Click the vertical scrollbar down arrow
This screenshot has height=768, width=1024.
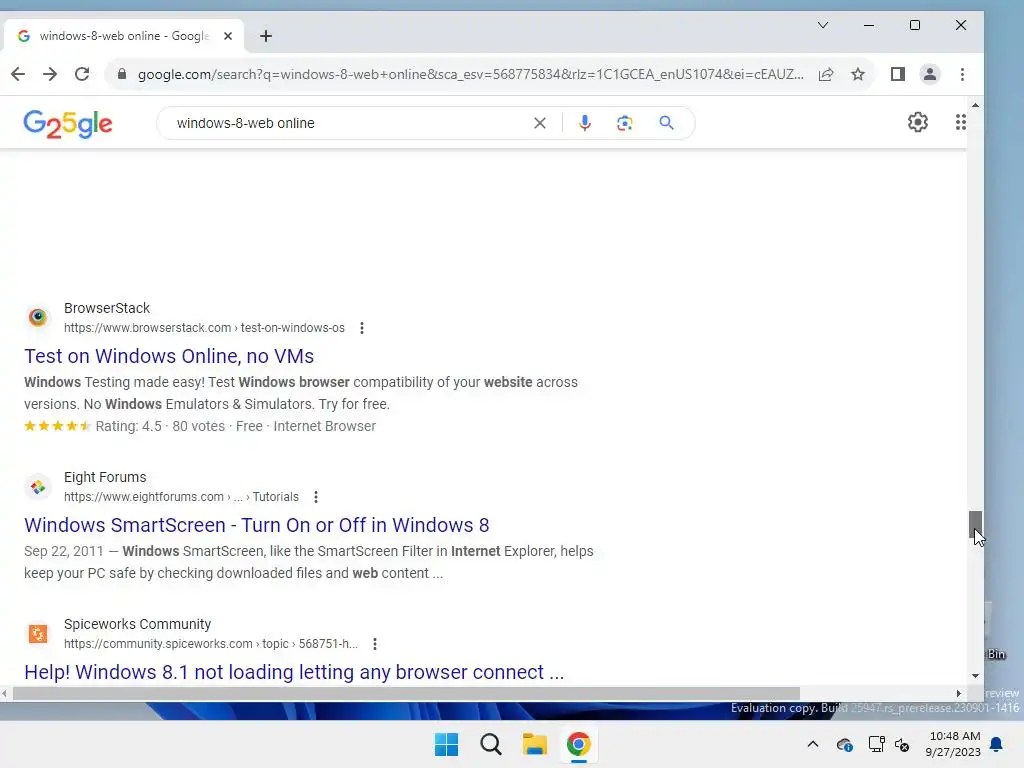(x=975, y=676)
